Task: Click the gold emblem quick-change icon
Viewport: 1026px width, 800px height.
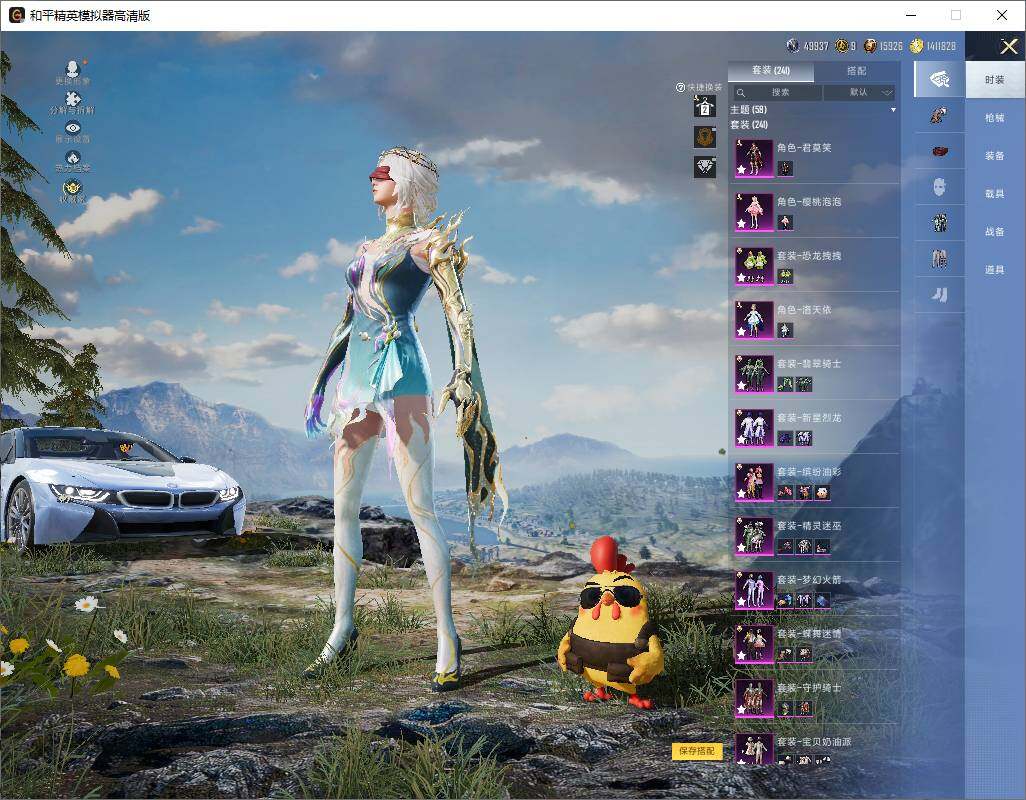Action: [705, 137]
